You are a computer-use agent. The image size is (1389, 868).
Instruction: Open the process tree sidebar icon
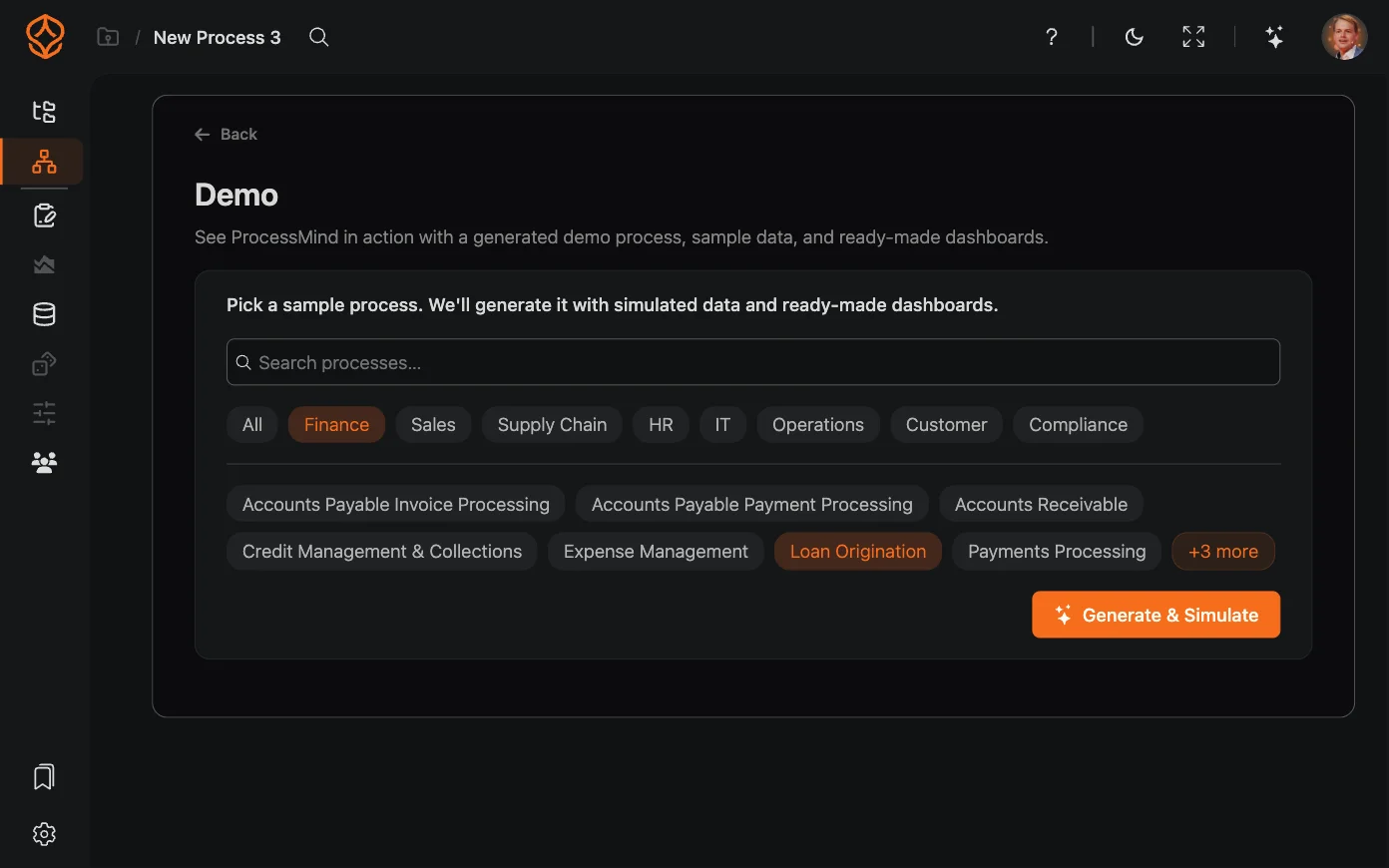tap(44, 111)
